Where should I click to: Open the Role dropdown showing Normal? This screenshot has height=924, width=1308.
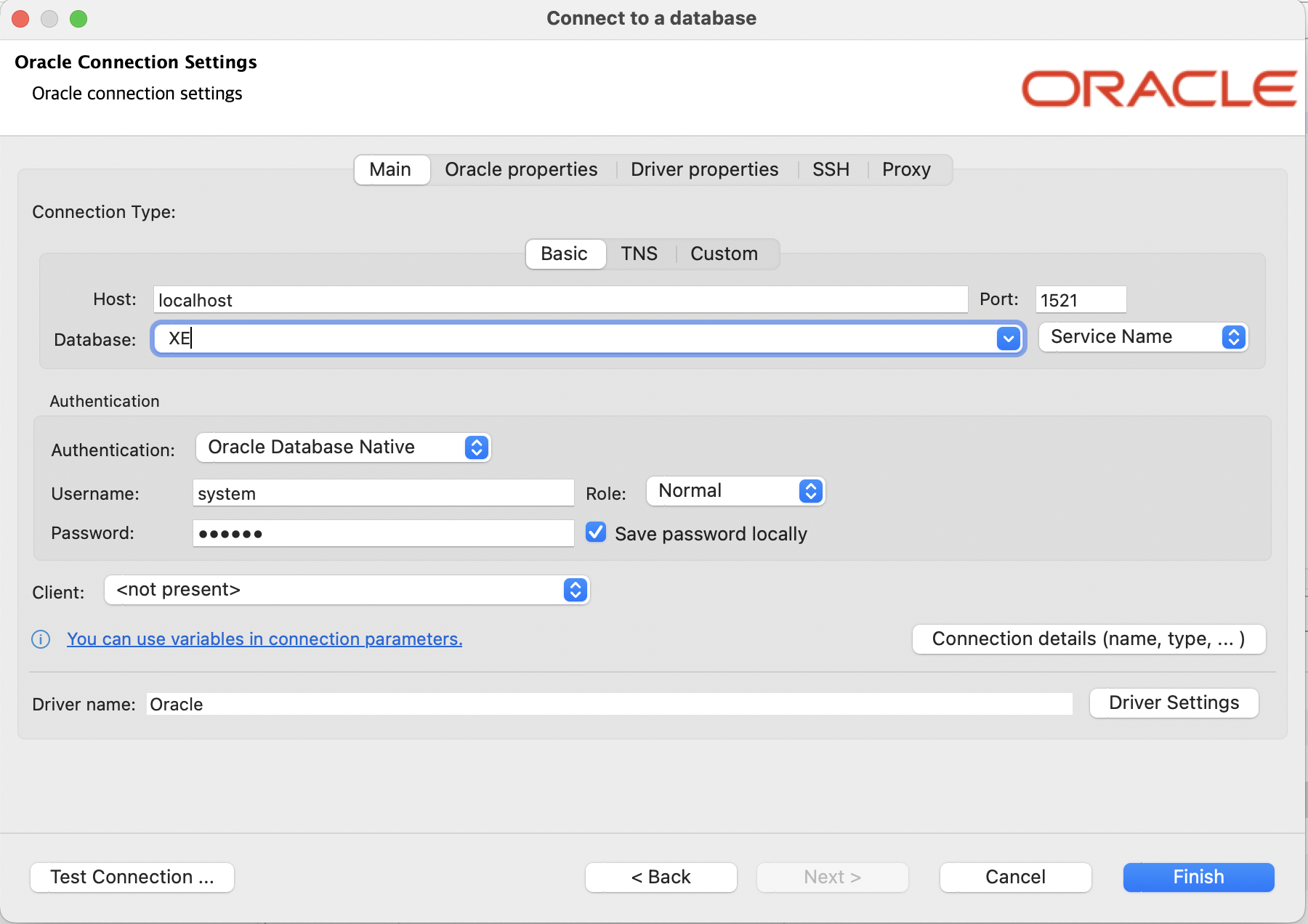pyautogui.click(x=735, y=491)
